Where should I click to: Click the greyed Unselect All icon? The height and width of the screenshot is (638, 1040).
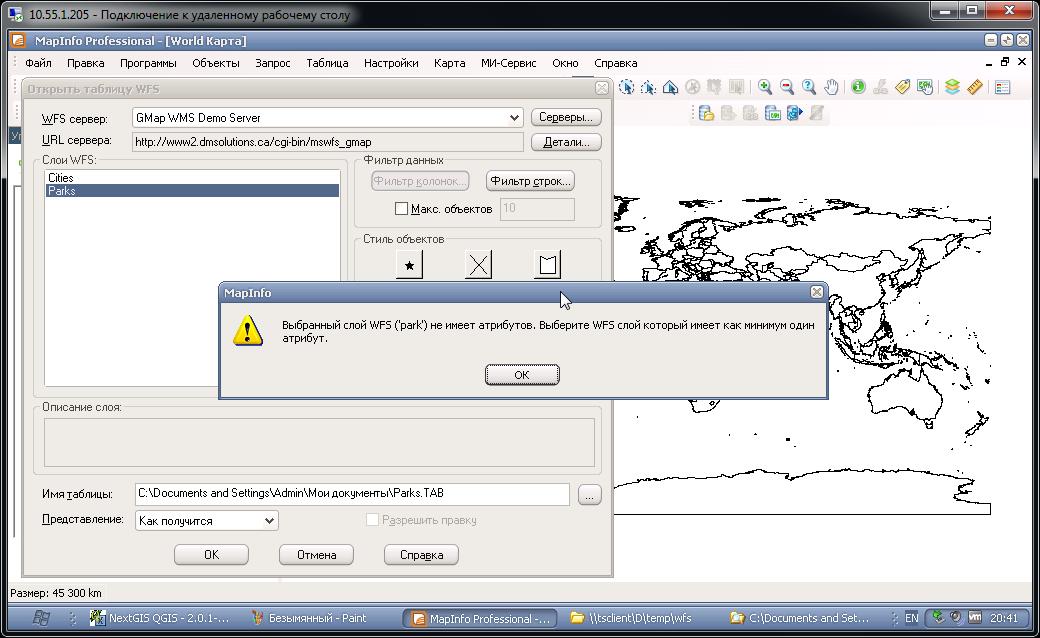tap(692, 87)
